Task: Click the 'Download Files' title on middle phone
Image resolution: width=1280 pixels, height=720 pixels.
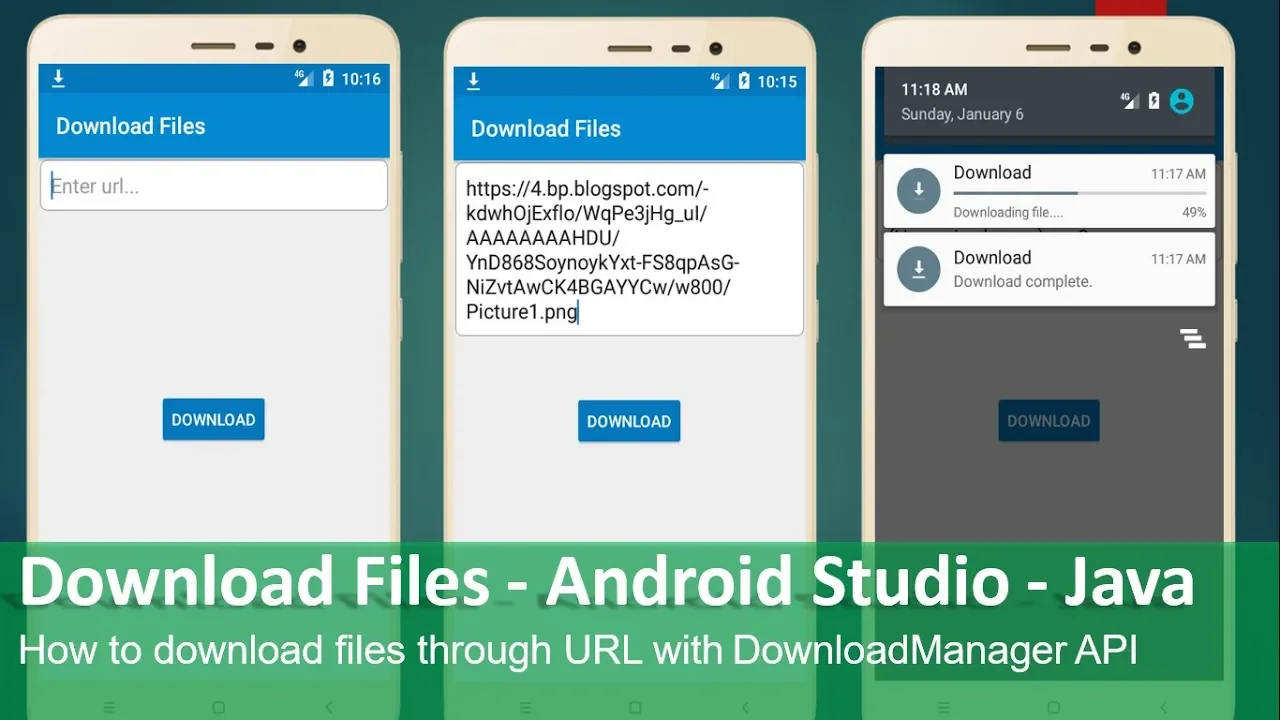Action: pos(546,129)
